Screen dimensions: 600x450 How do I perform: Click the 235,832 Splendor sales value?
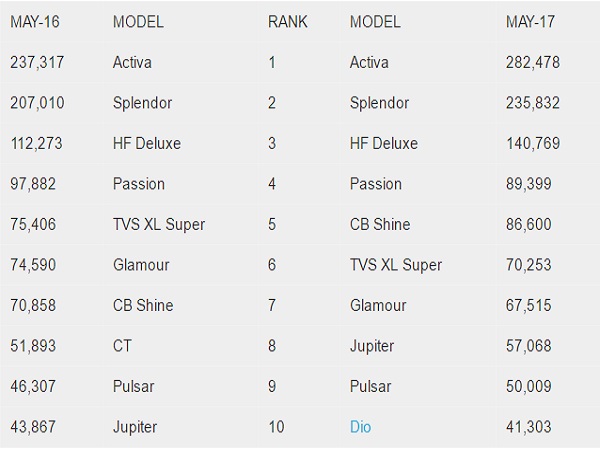coord(533,103)
